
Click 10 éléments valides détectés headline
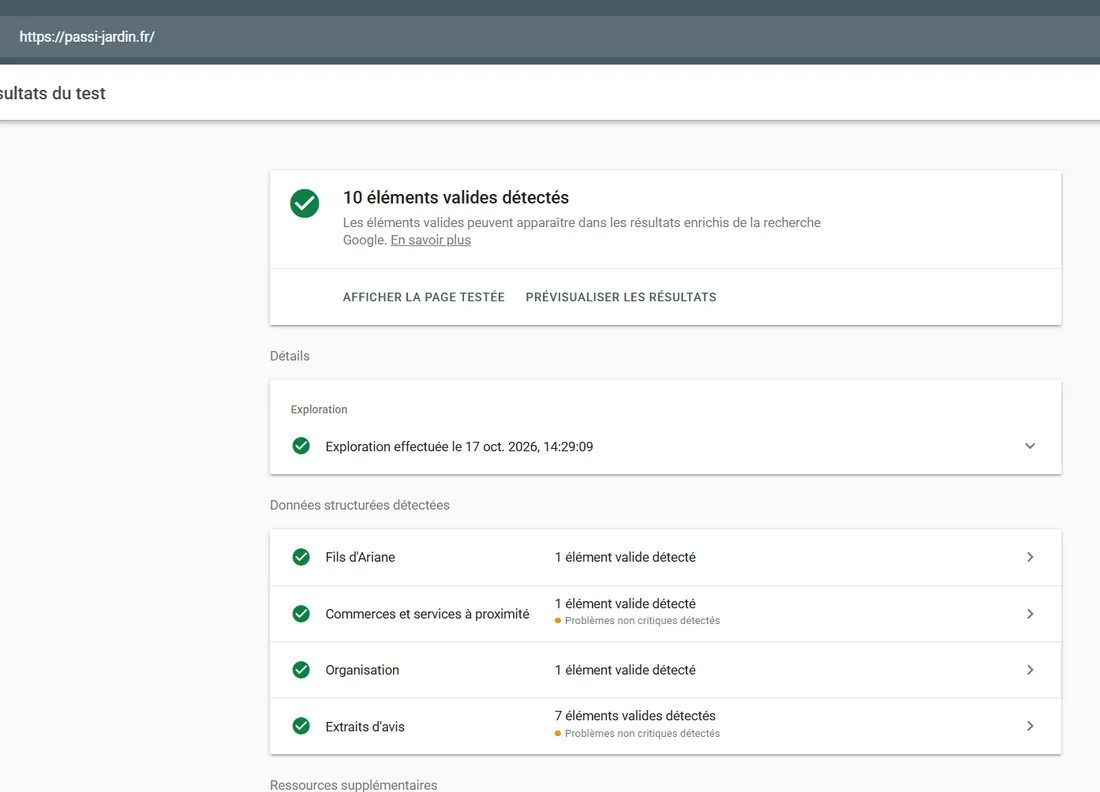coord(456,198)
